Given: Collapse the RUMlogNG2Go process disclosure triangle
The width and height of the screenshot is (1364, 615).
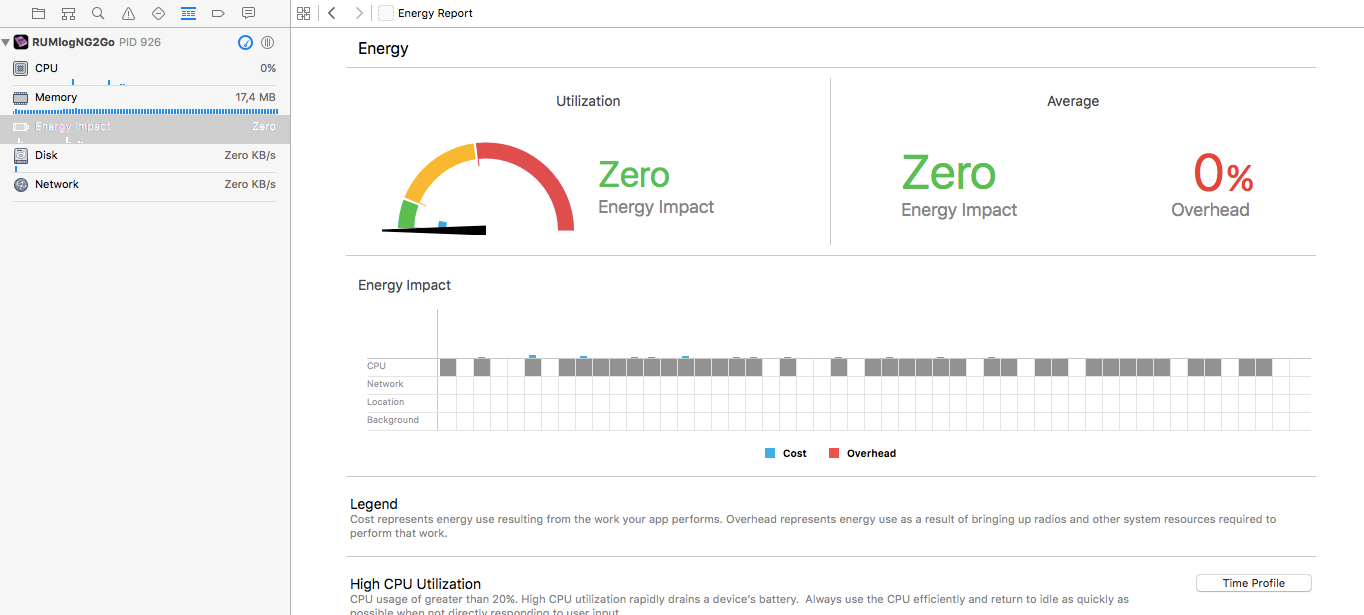Looking at the screenshot, I should click(6, 42).
